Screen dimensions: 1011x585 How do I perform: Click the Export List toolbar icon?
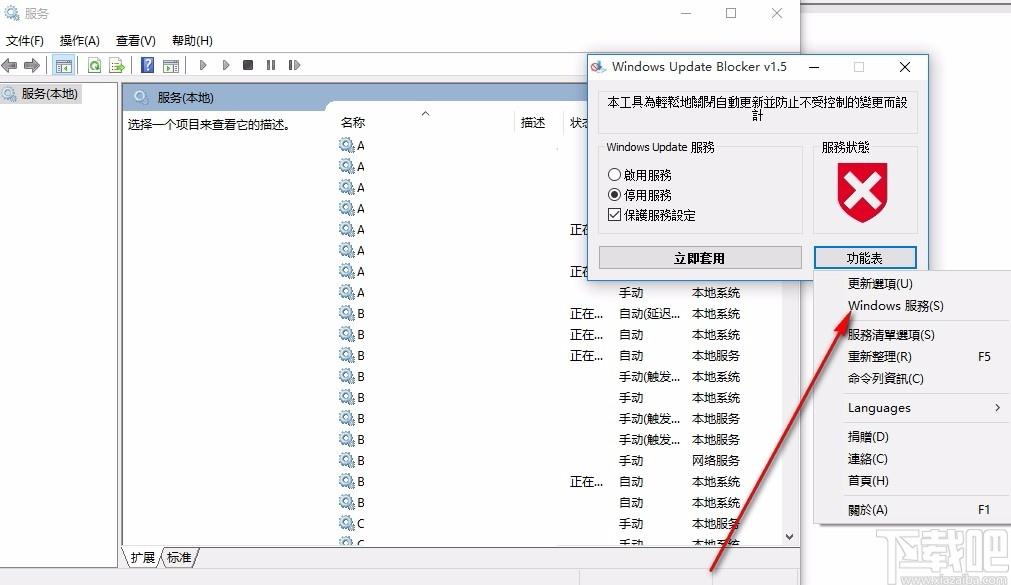coord(117,65)
